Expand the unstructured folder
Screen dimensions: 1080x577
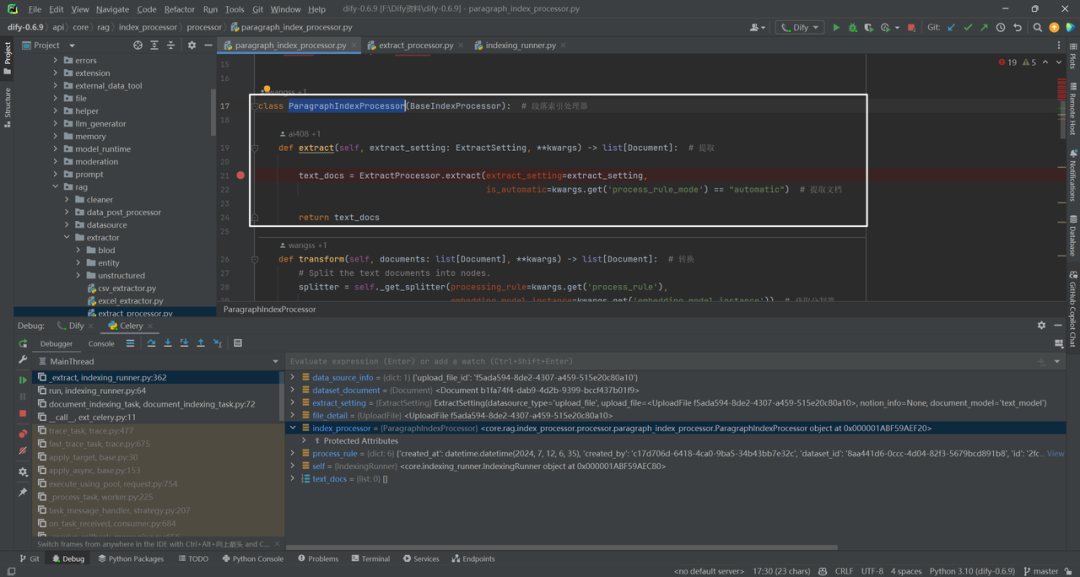point(79,275)
